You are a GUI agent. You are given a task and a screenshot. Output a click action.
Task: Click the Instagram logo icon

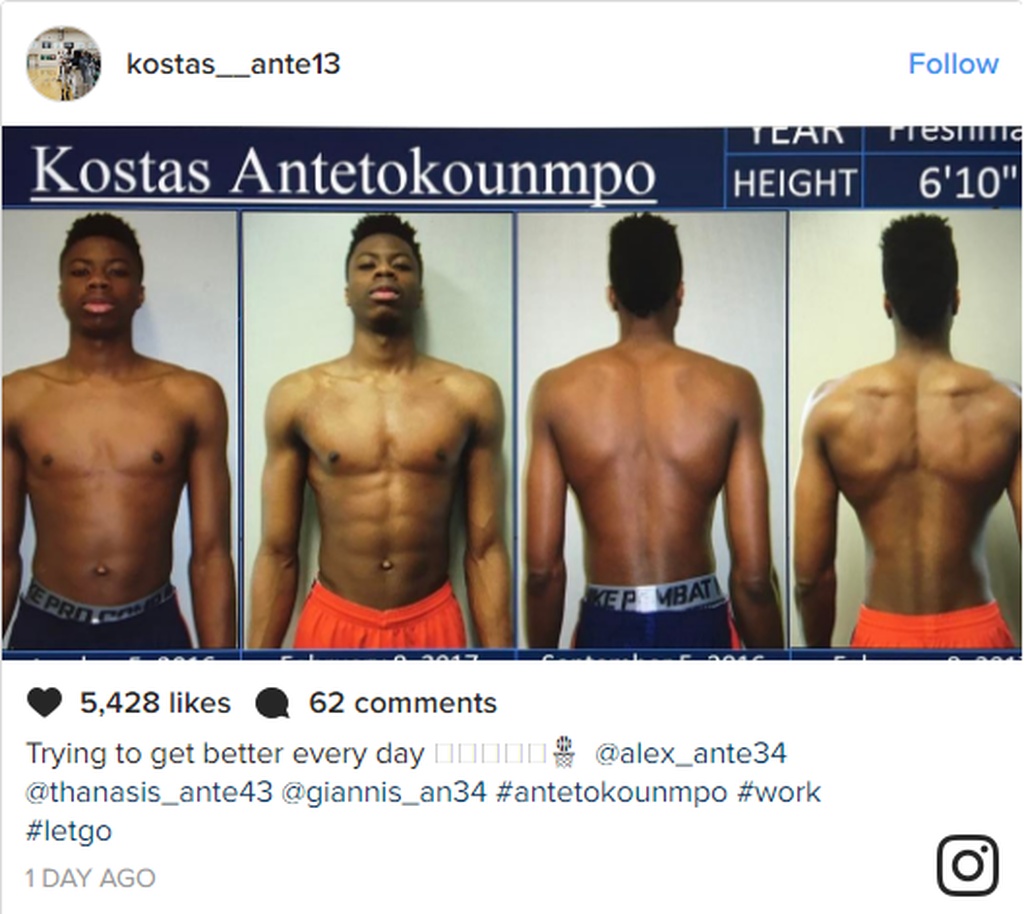point(968,865)
